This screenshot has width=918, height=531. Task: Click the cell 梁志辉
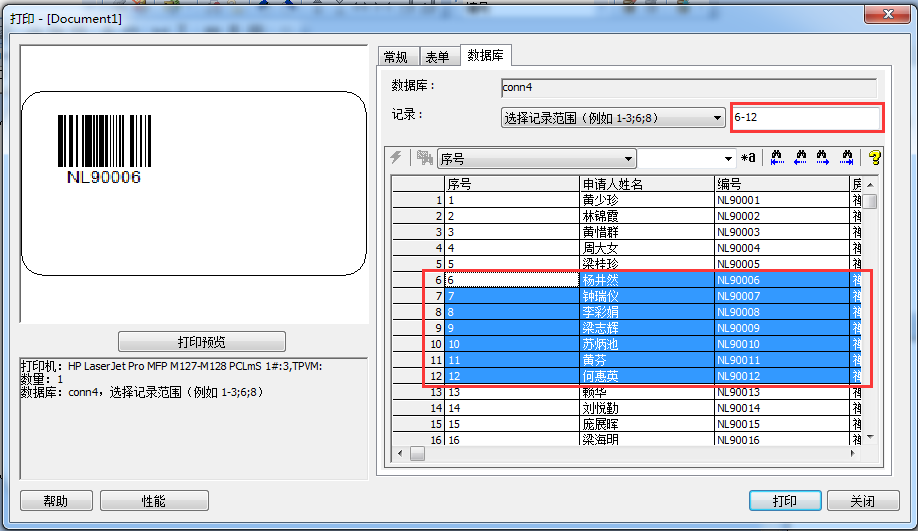coord(647,328)
